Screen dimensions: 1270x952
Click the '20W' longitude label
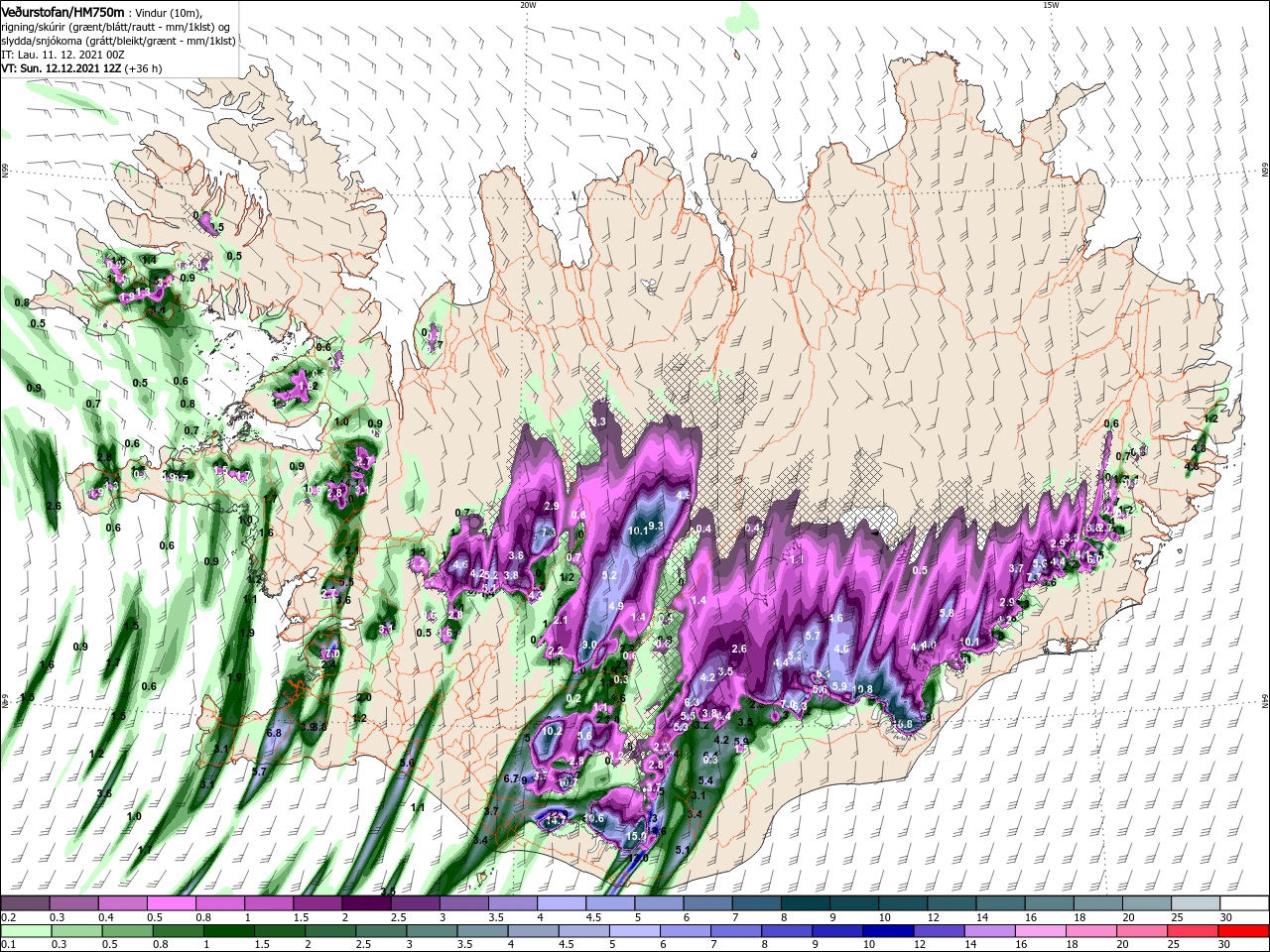(x=528, y=5)
